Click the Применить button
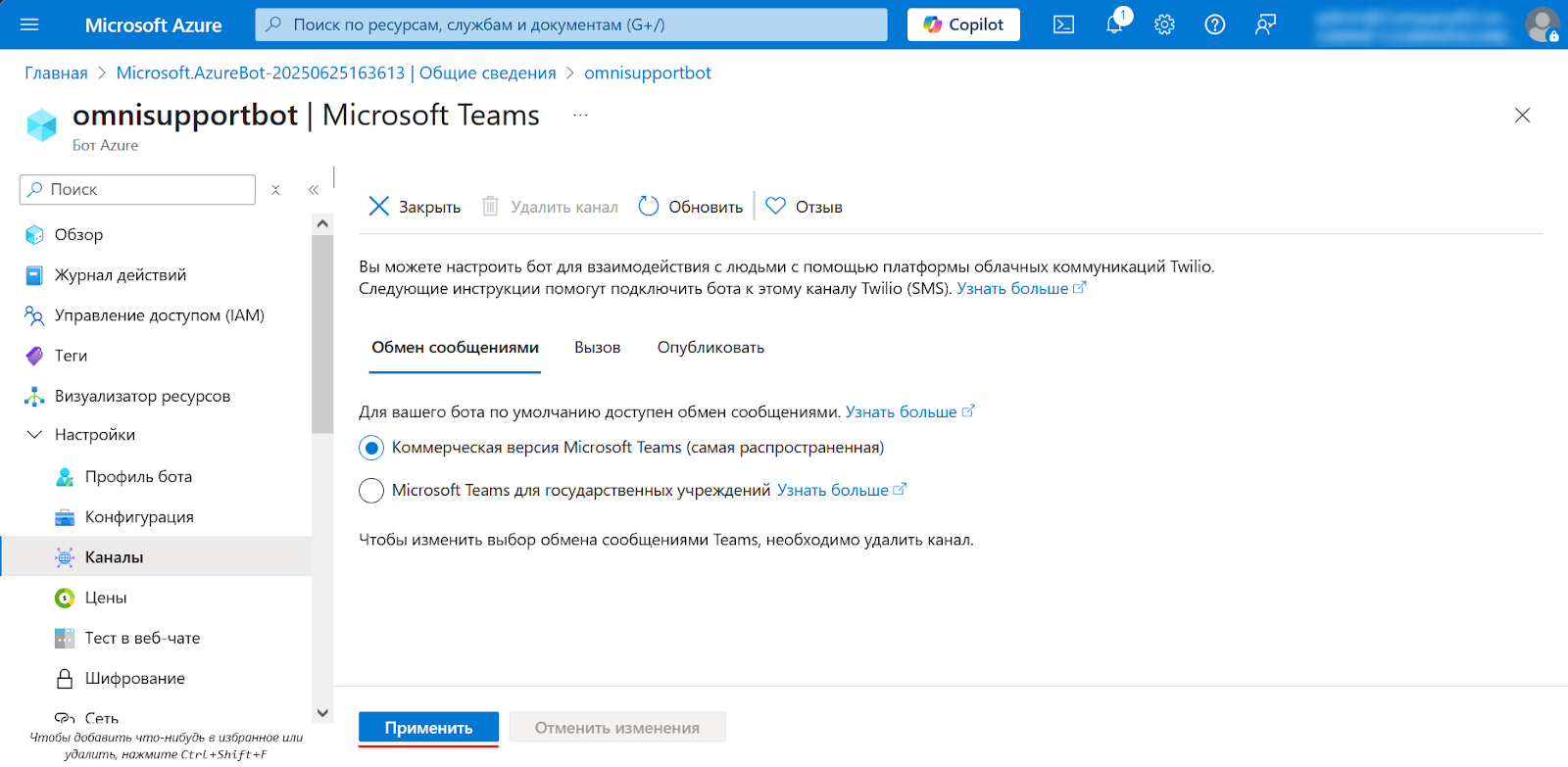The height and width of the screenshot is (767, 1568). (x=428, y=728)
